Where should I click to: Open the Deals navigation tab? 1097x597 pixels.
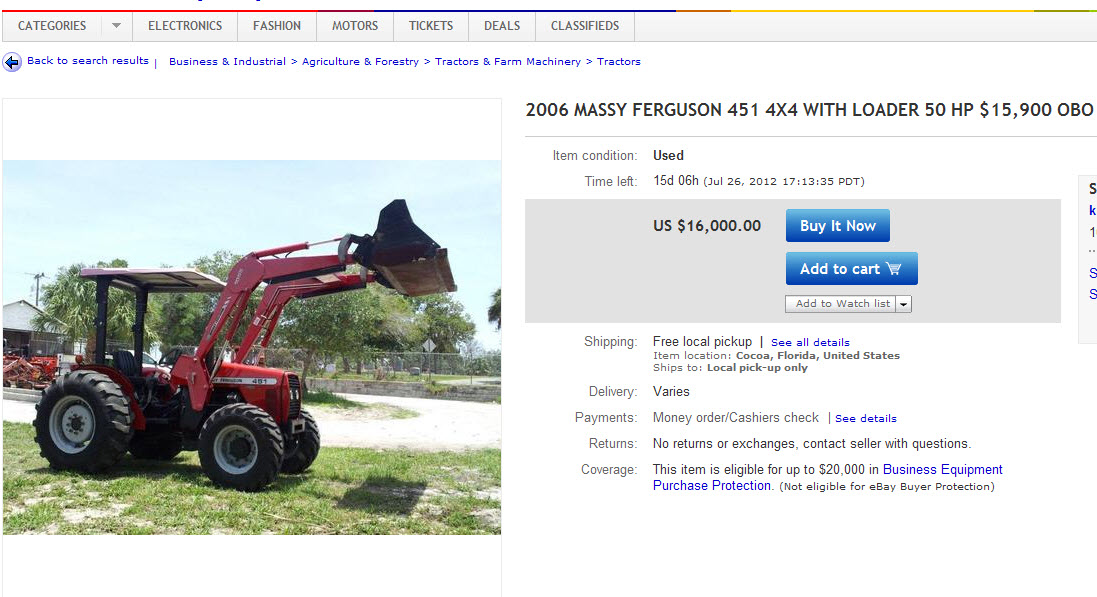[502, 26]
